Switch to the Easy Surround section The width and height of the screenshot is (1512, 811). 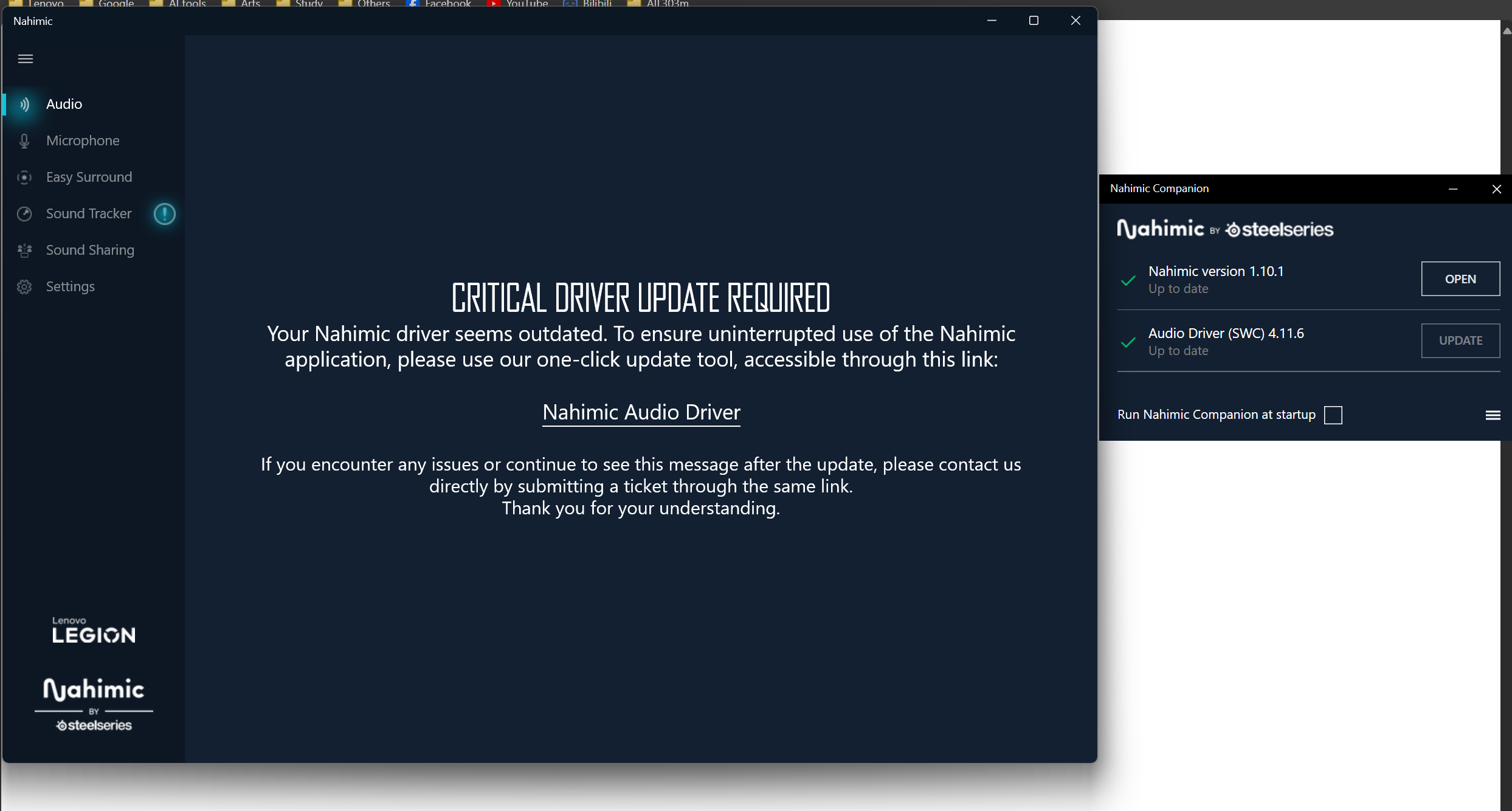(89, 178)
